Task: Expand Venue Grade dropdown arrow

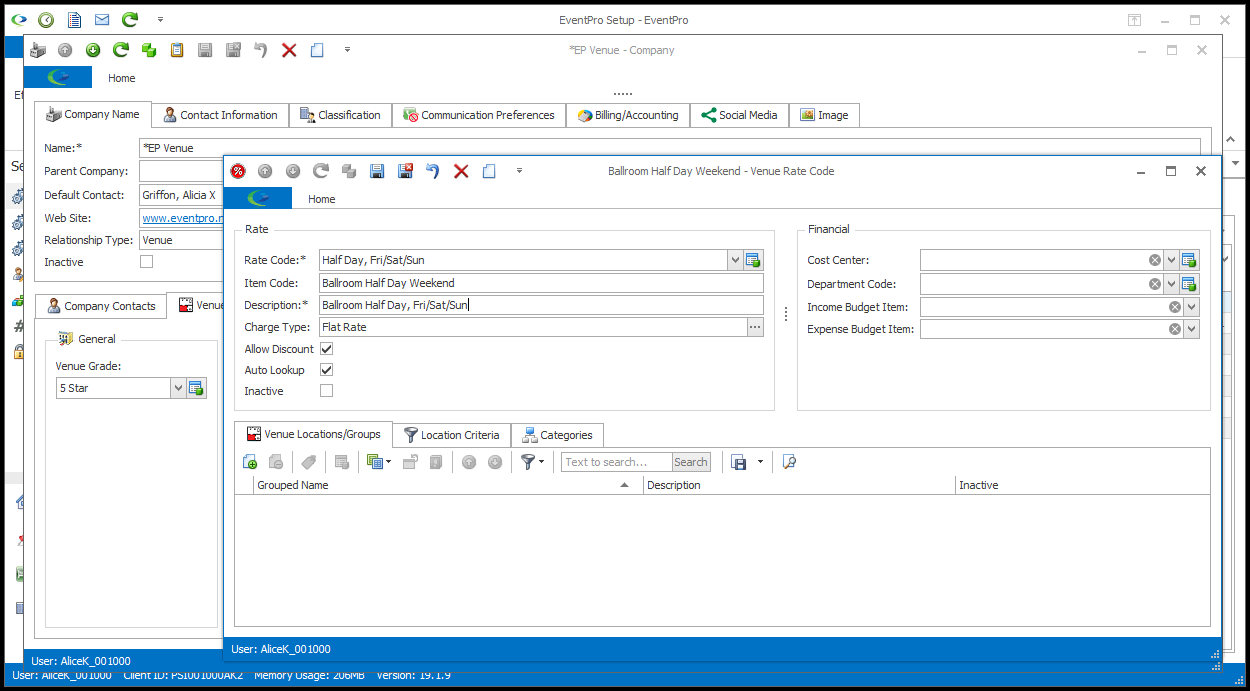Action: click(x=178, y=388)
